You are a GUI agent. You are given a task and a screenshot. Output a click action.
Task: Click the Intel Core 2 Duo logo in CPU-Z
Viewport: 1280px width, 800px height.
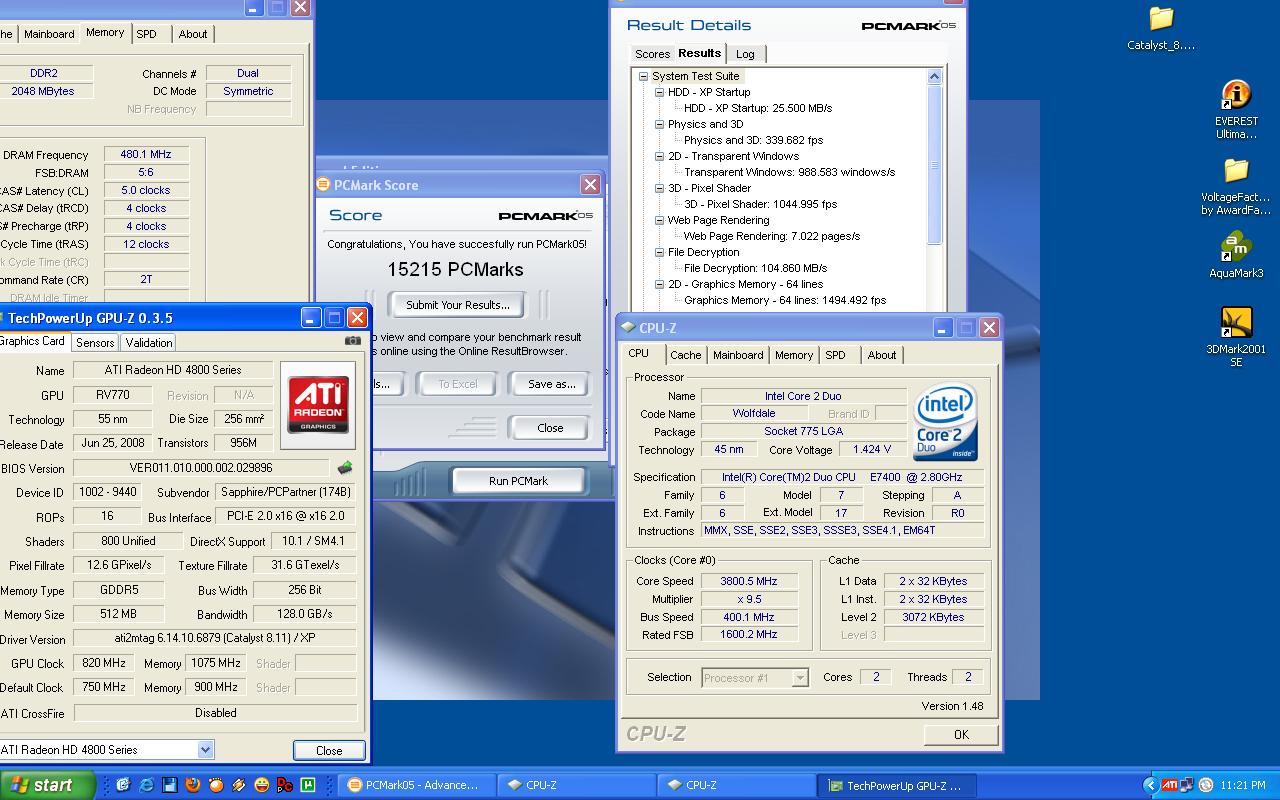pyautogui.click(x=944, y=424)
